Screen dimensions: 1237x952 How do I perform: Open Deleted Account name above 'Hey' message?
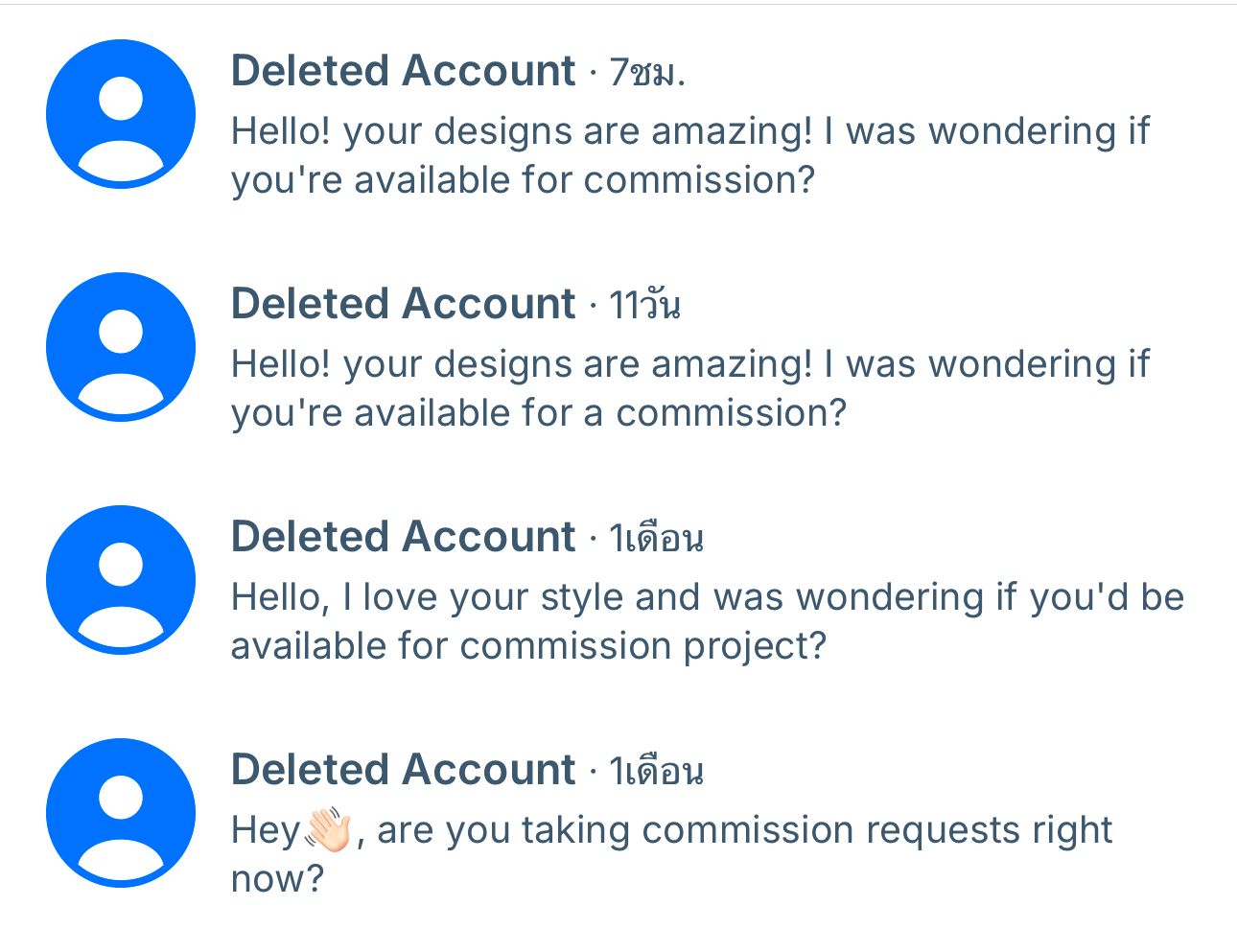[x=403, y=771]
